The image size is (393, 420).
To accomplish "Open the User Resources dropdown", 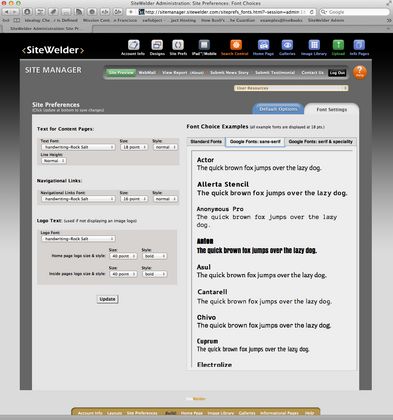I will point(291,88).
